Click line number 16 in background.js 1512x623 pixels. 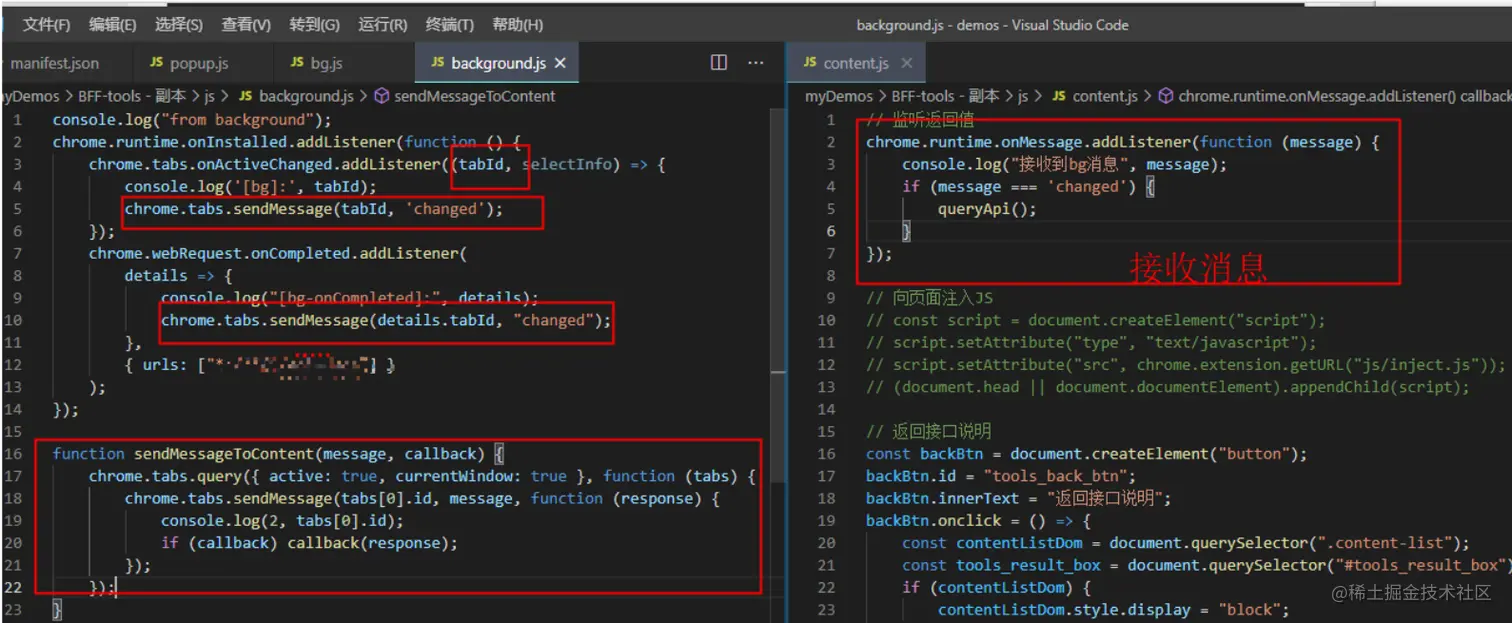click(14, 454)
